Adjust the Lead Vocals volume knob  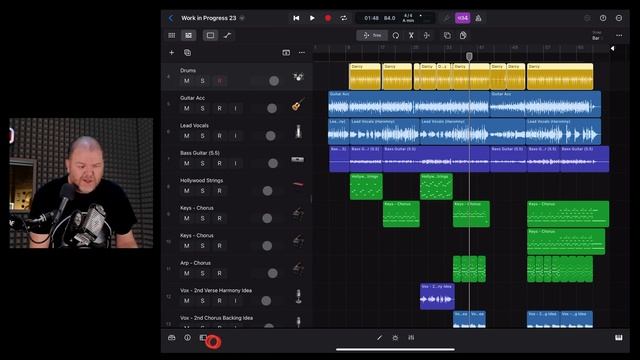pyautogui.click(x=271, y=136)
